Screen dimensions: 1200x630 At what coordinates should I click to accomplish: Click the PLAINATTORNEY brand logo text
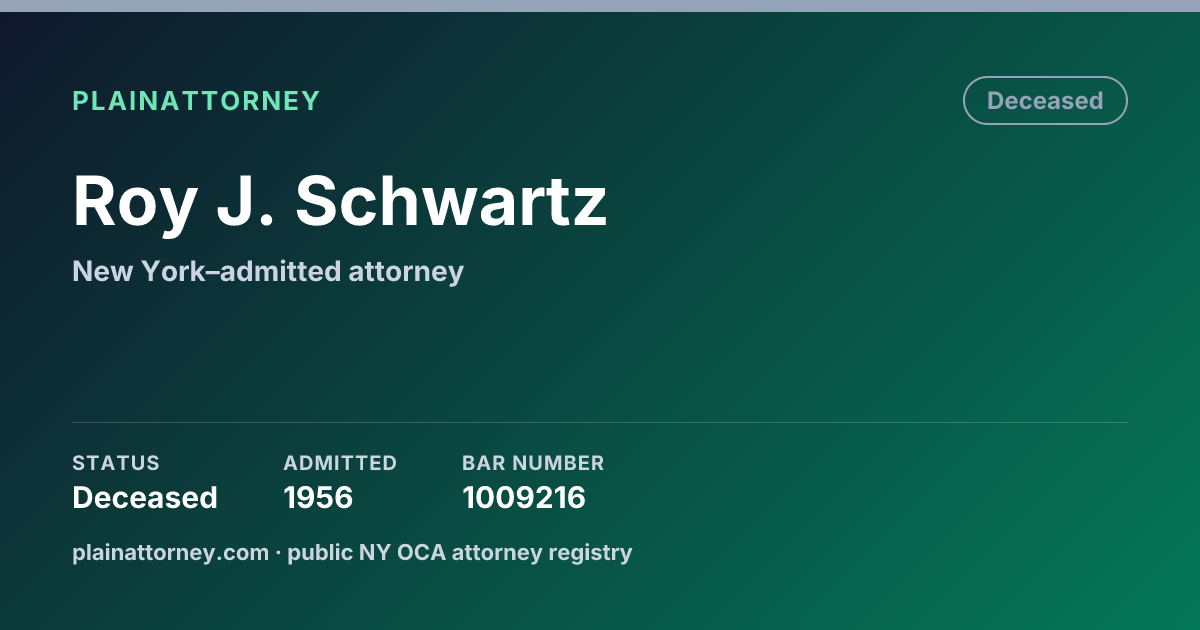tap(196, 101)
